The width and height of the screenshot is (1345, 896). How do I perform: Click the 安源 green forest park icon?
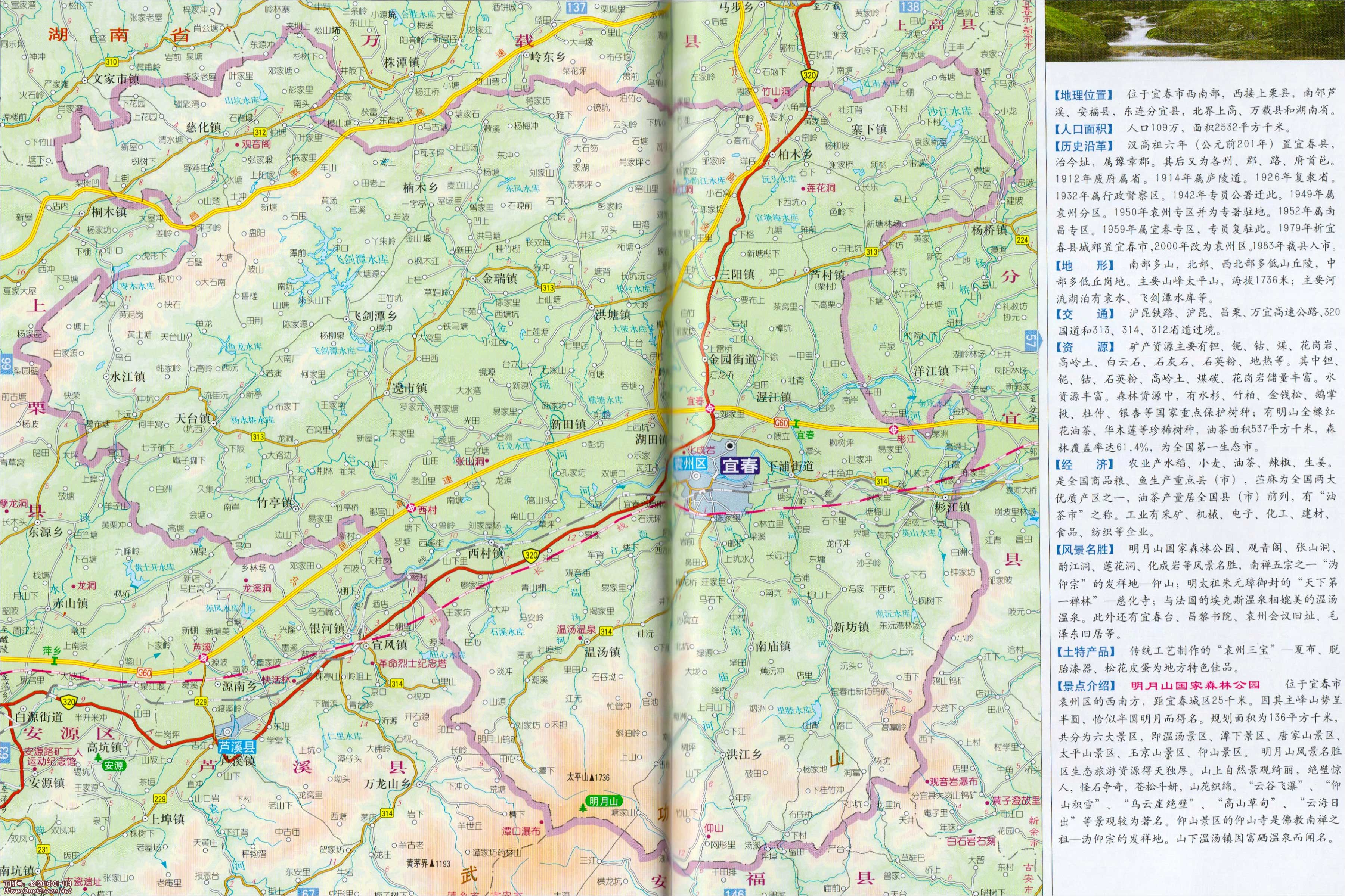(x=99, y=757)
